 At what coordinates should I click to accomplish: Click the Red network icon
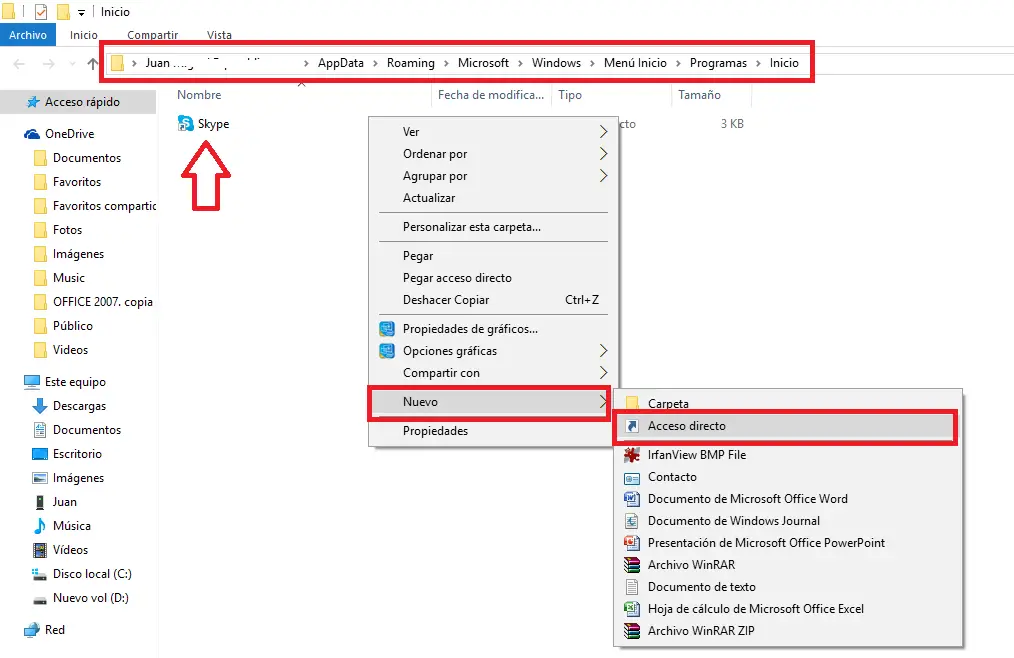pyautogui.click(x=32, y=630)
